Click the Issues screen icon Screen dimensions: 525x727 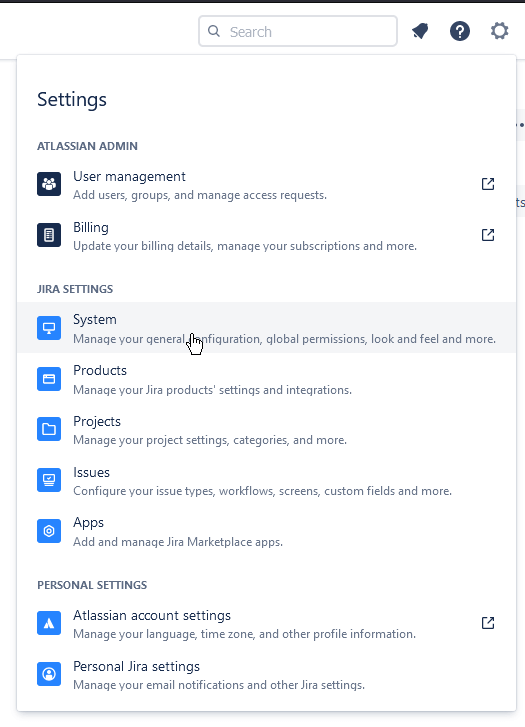point(49,480)
